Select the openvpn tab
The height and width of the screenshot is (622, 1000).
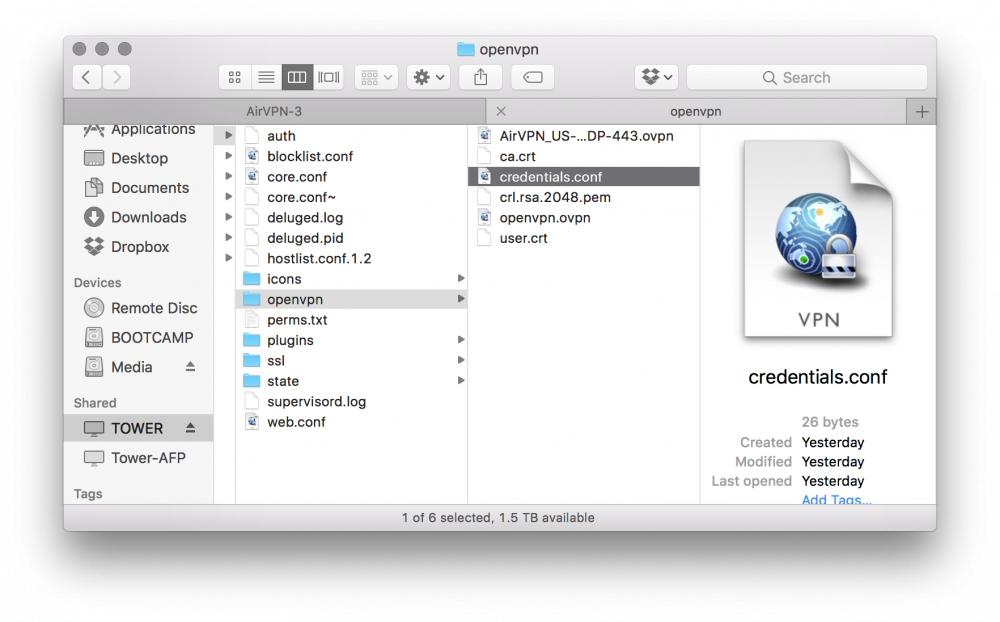pyautogui.click(x=696, y=111)
